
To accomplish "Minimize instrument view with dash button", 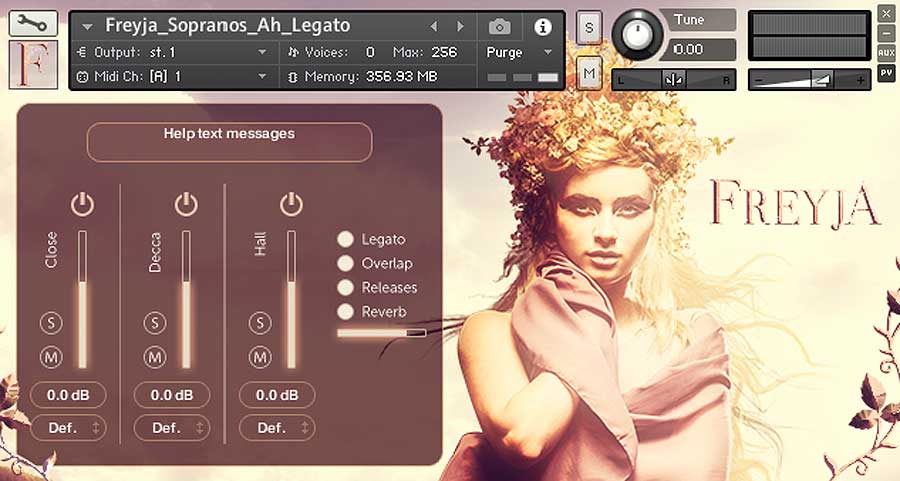I will [x=886, y=33].
